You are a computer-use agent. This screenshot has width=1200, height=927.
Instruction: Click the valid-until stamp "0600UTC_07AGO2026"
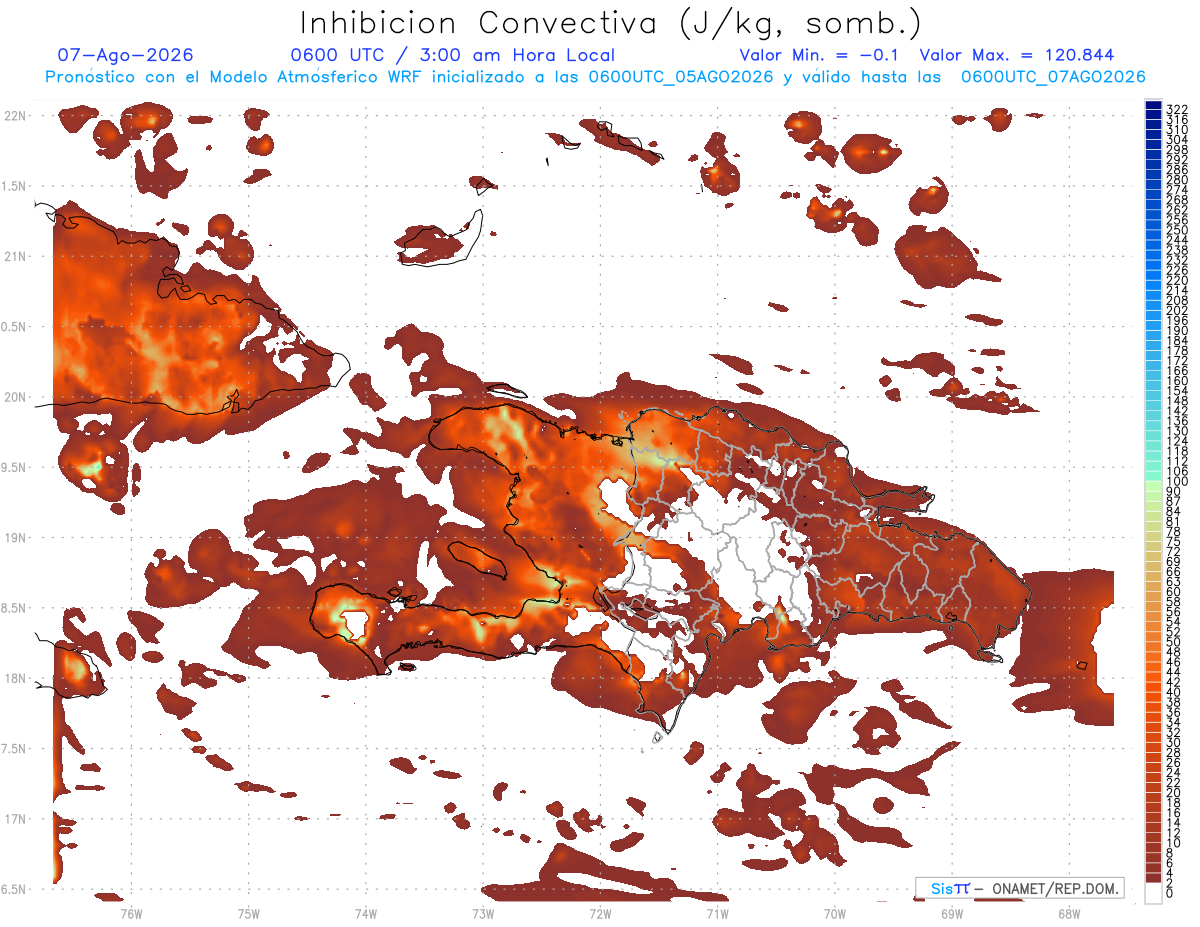[1053, 77]
